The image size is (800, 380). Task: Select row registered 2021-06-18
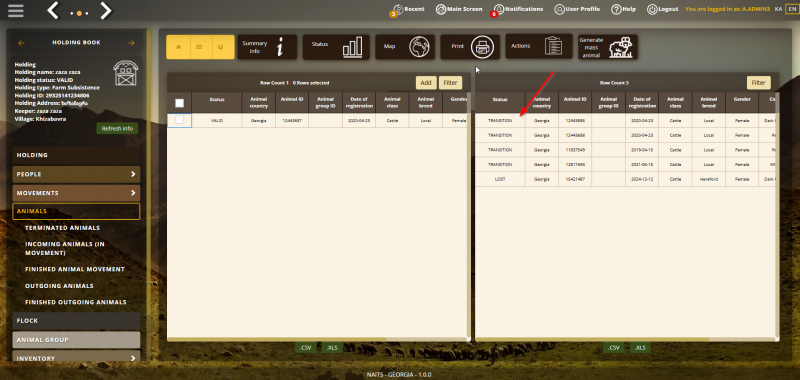625,165
